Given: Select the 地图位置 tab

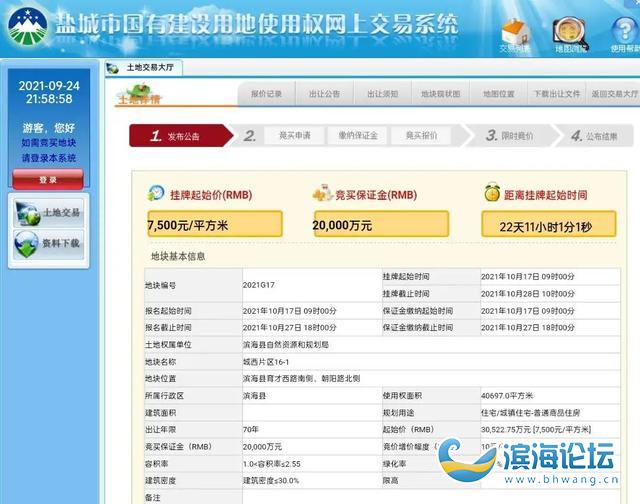Looking at the screenshot, I should pos(498,94).
